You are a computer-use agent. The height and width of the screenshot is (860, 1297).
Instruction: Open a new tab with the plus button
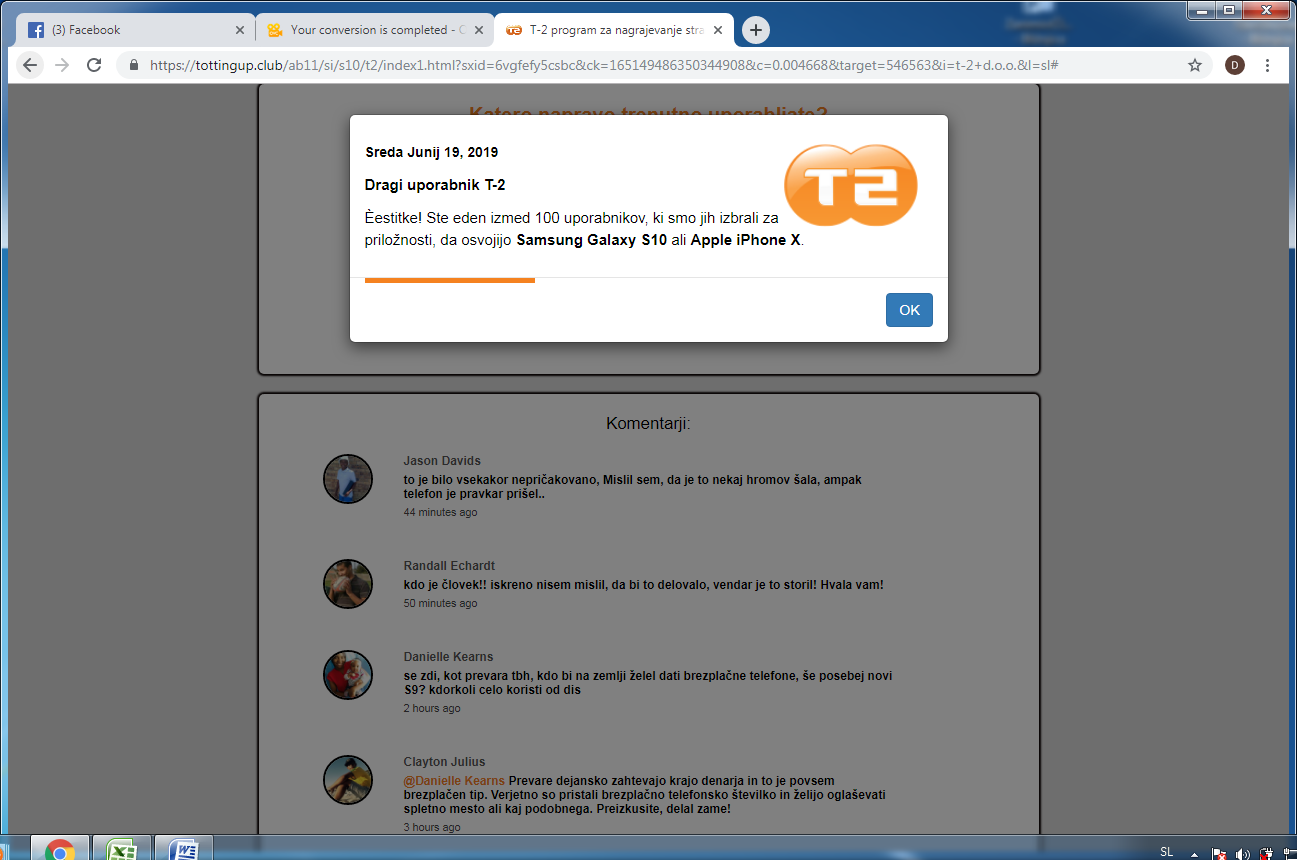(x=756, y=30)
